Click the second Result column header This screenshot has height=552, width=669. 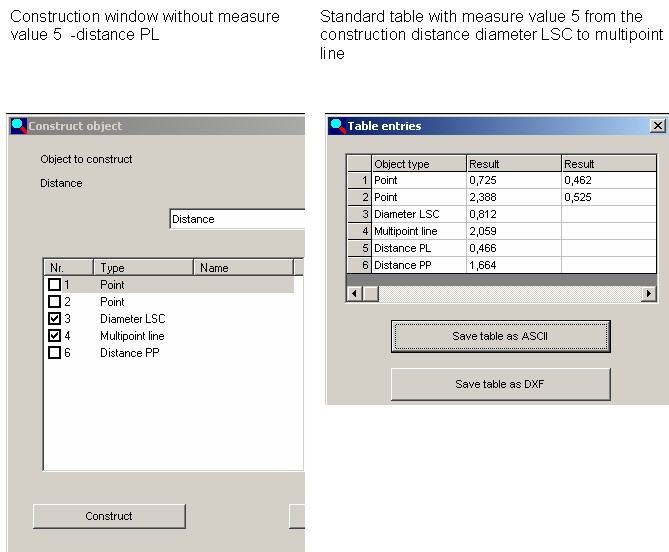click(609, 164)
